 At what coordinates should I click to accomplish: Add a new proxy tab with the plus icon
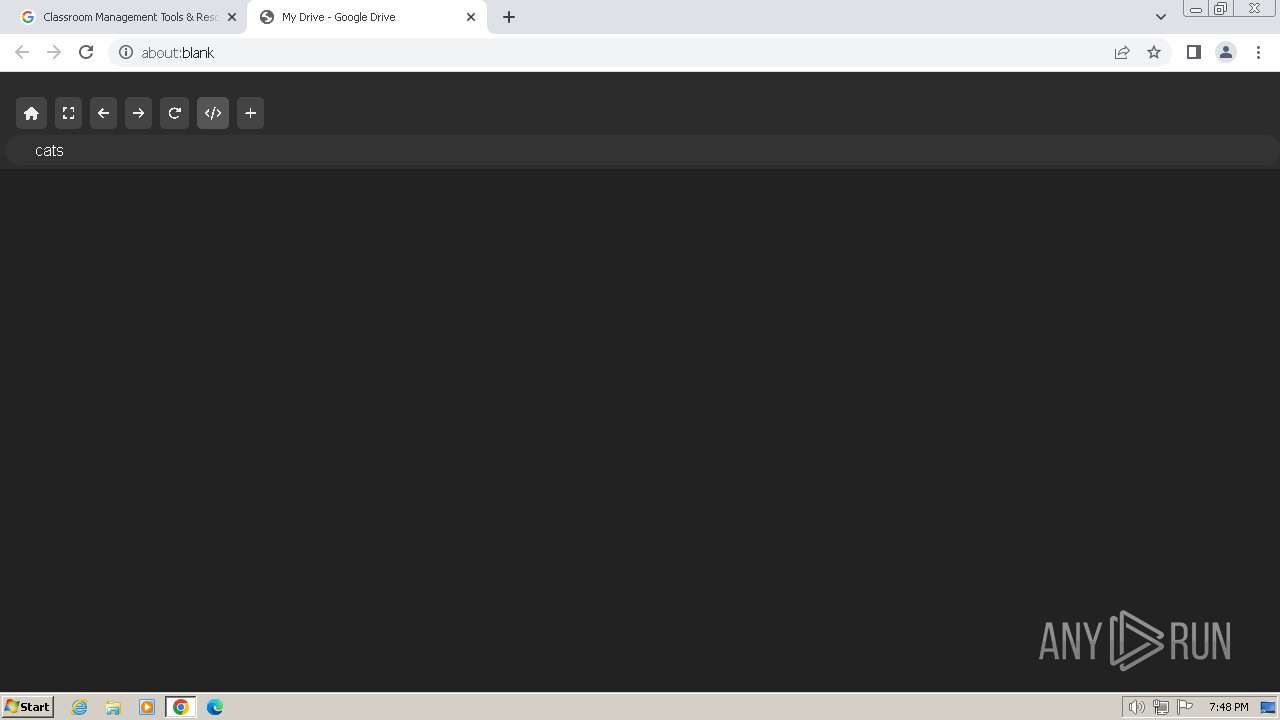pos(251,113)
